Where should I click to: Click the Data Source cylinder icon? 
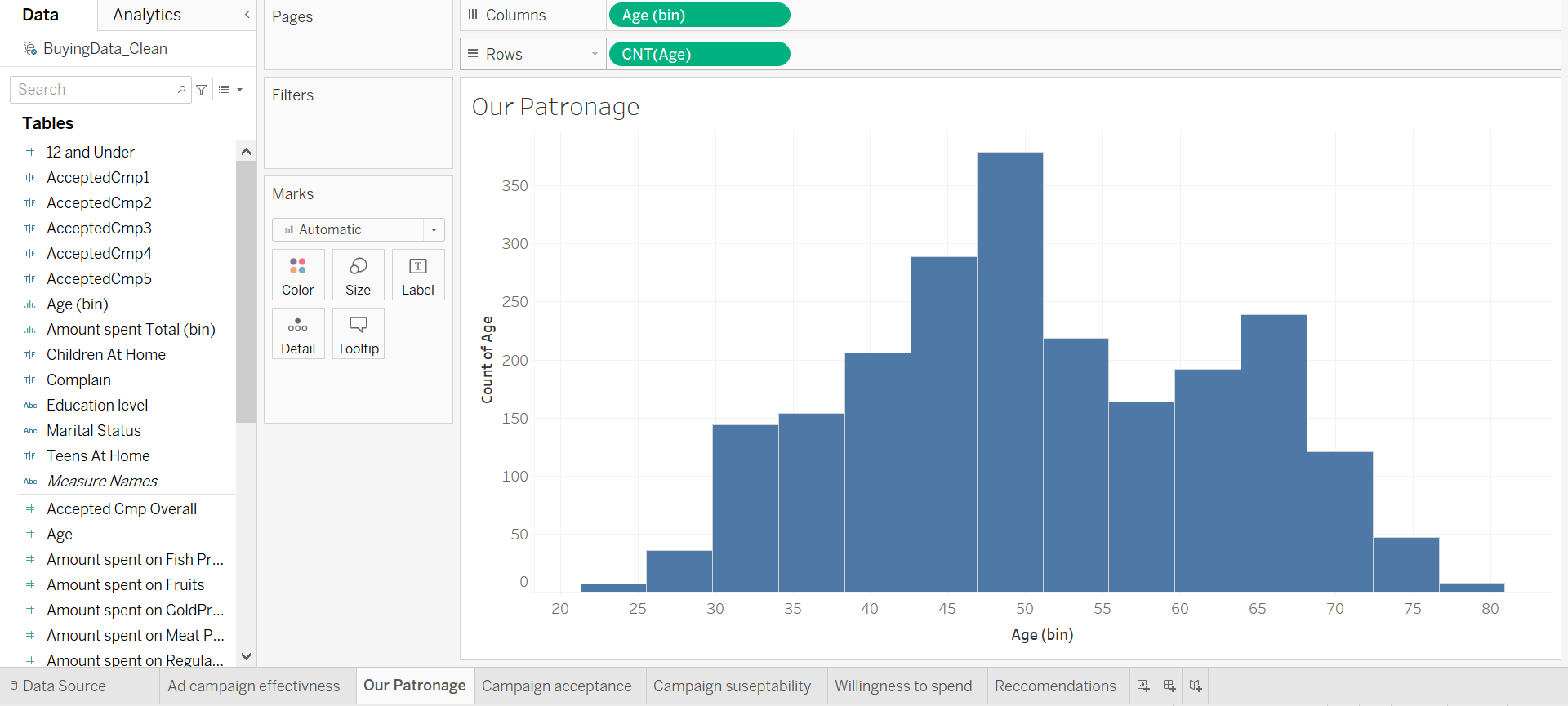pos(14,686)
